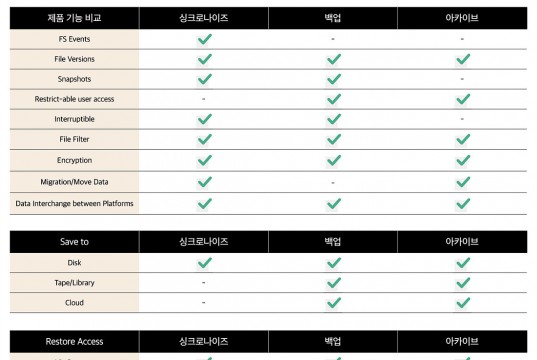Click the File Versions checkmark under 백업
The height and width of the screenshot is (360, 537).
pyautogui.click(x=334, y=59)
